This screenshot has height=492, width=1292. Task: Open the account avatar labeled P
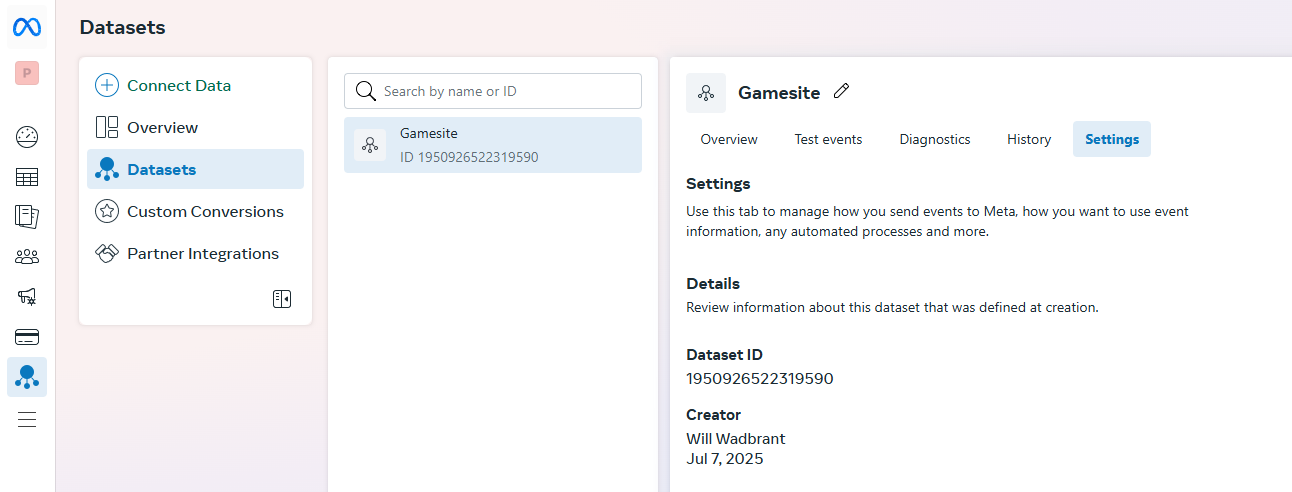[x=27, y=73]
